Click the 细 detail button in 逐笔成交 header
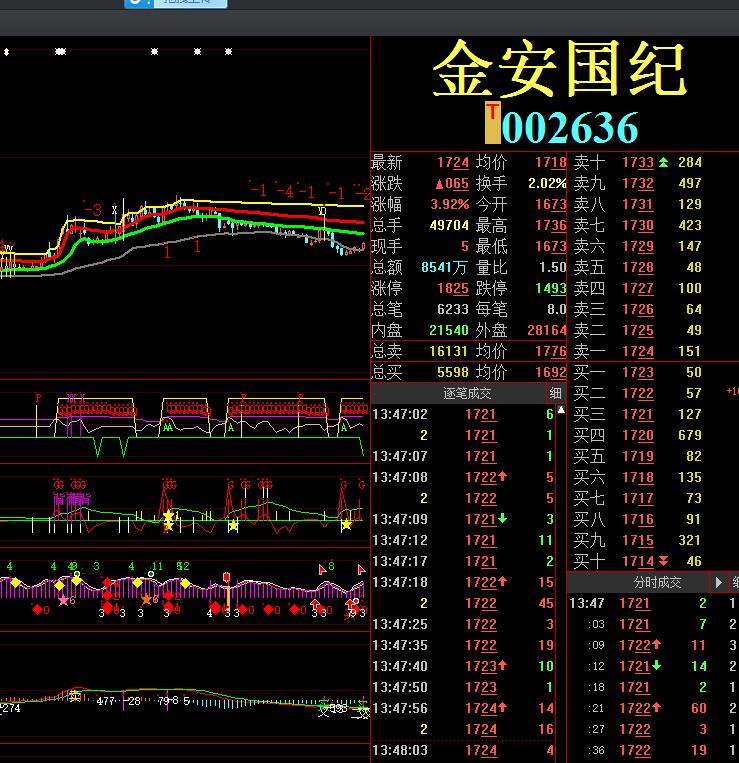Viewport: 739px width, 763px height. (555, 393)
